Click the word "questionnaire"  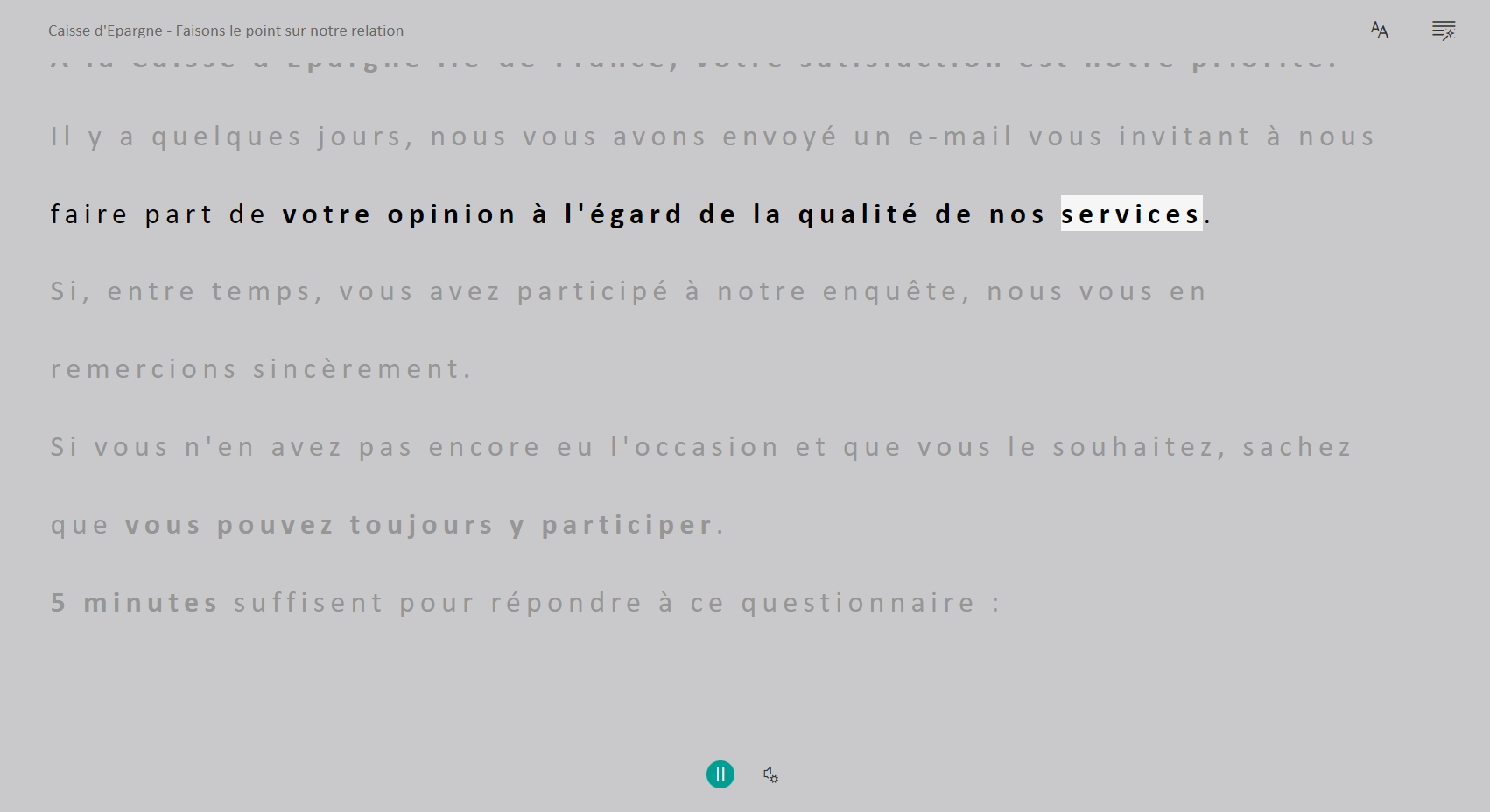[x=858, y=603]
